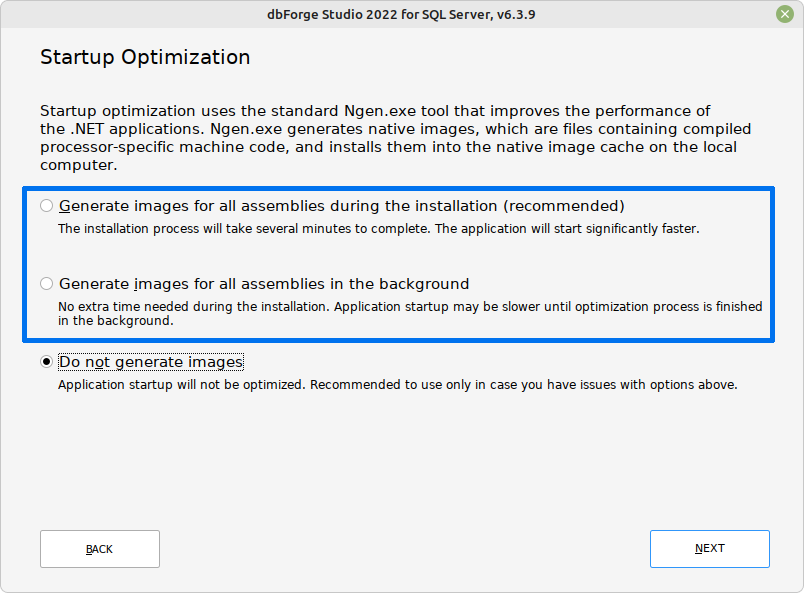The image size is (804, 593).
Task: Select the Do not generate images option
Action: point(47,362)
